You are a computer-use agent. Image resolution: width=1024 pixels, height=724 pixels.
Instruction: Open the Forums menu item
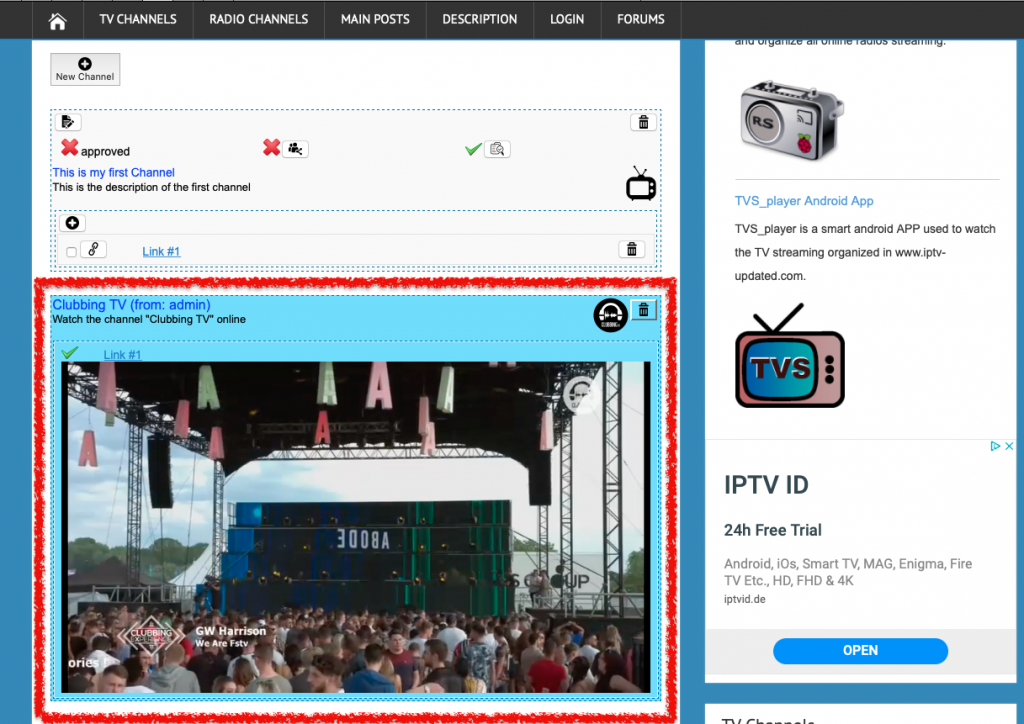(641, 20)
